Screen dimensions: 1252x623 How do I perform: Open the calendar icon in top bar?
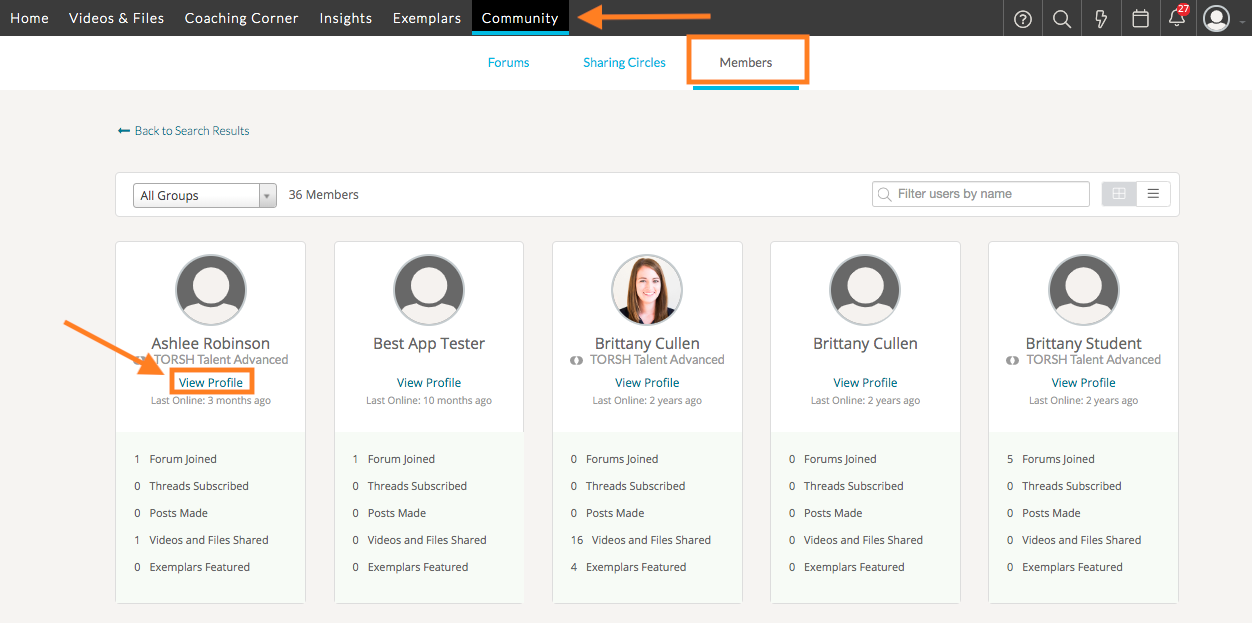[x=1140, y=19]
